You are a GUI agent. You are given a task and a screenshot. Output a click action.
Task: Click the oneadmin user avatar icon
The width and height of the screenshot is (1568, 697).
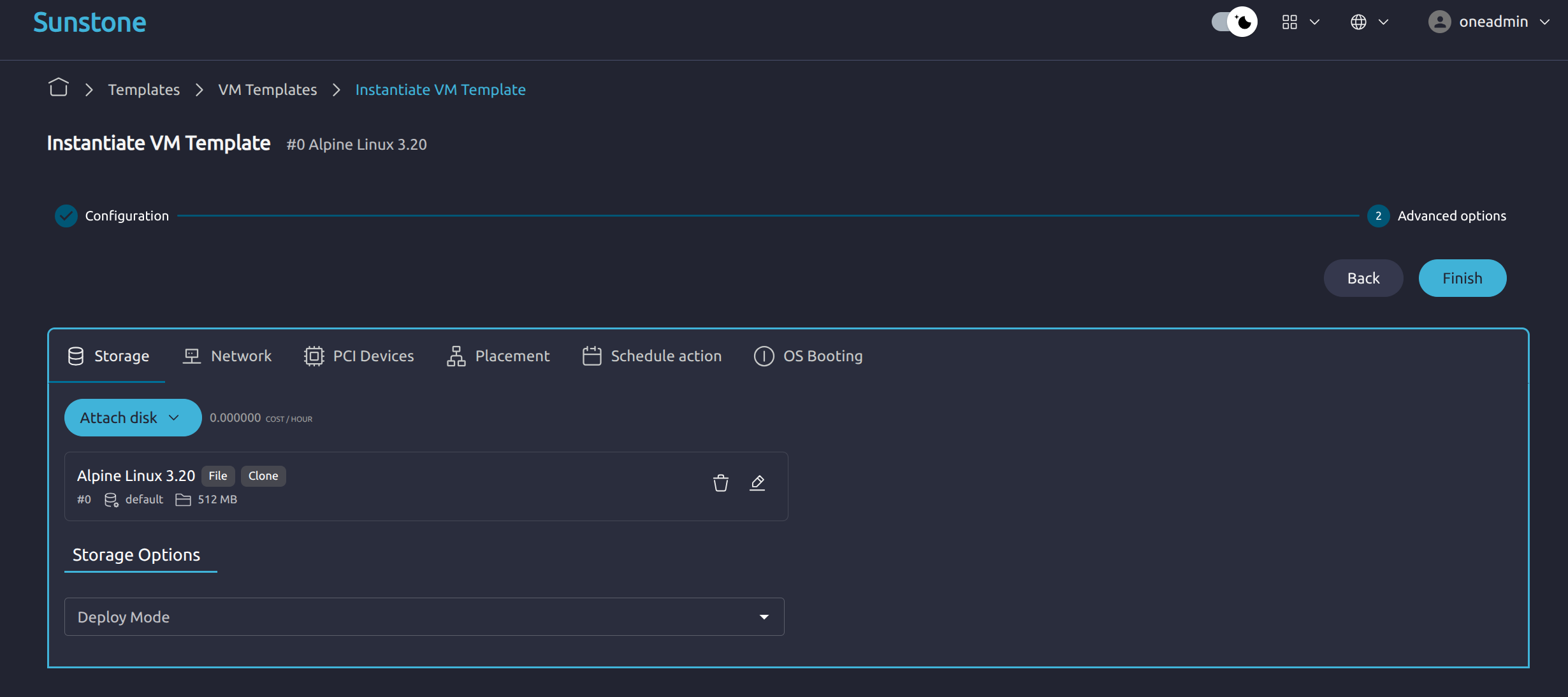1439,22
